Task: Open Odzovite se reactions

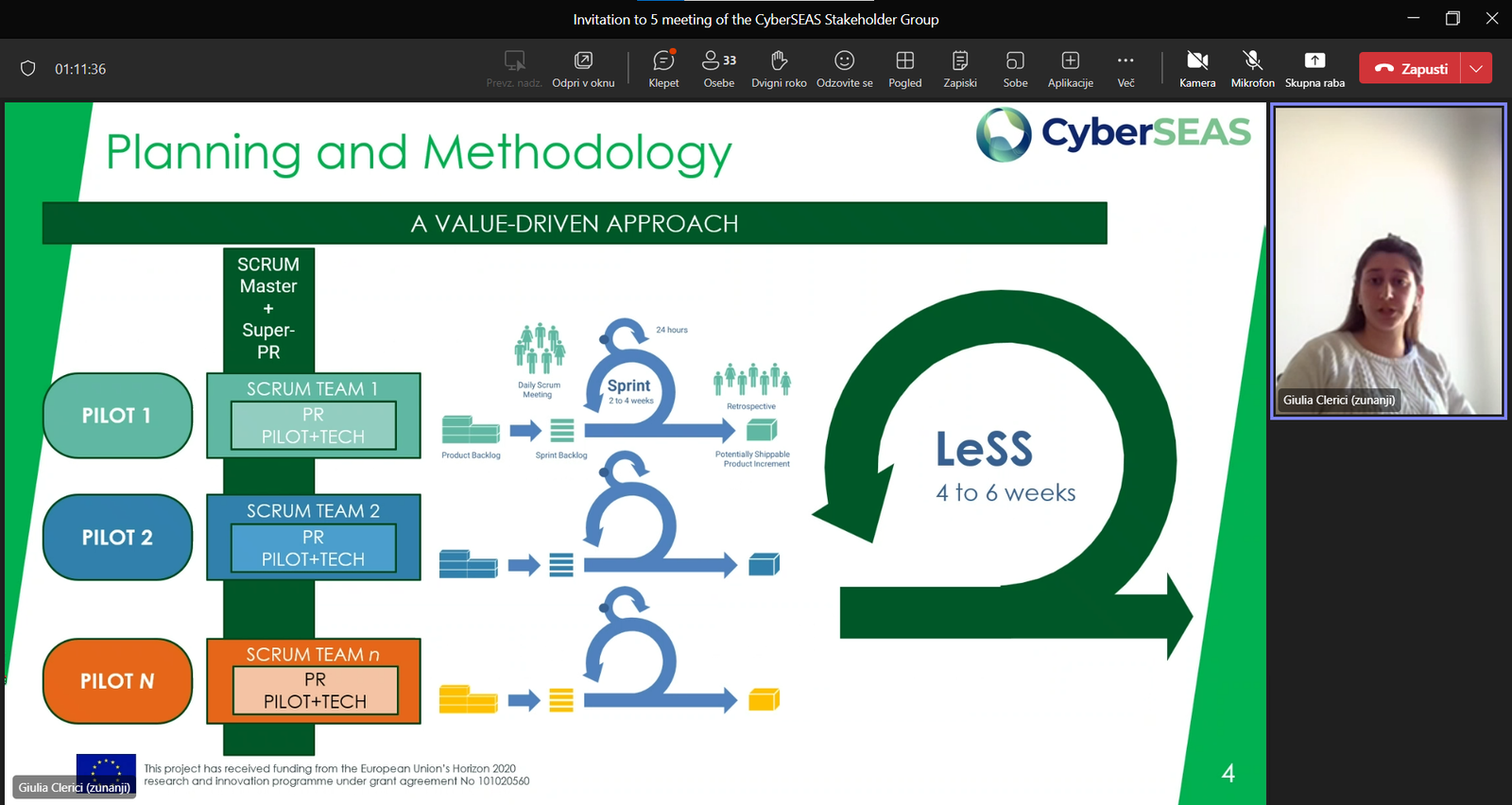Action: [x=844, y=69]
